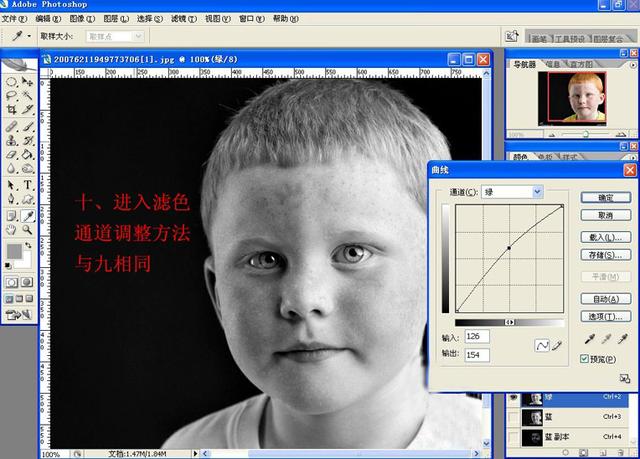The width and height of the screenshot is (640, 459).
Task: Select the Magic Wand tool
Action: pyautogui.click(x=28, y=96)
